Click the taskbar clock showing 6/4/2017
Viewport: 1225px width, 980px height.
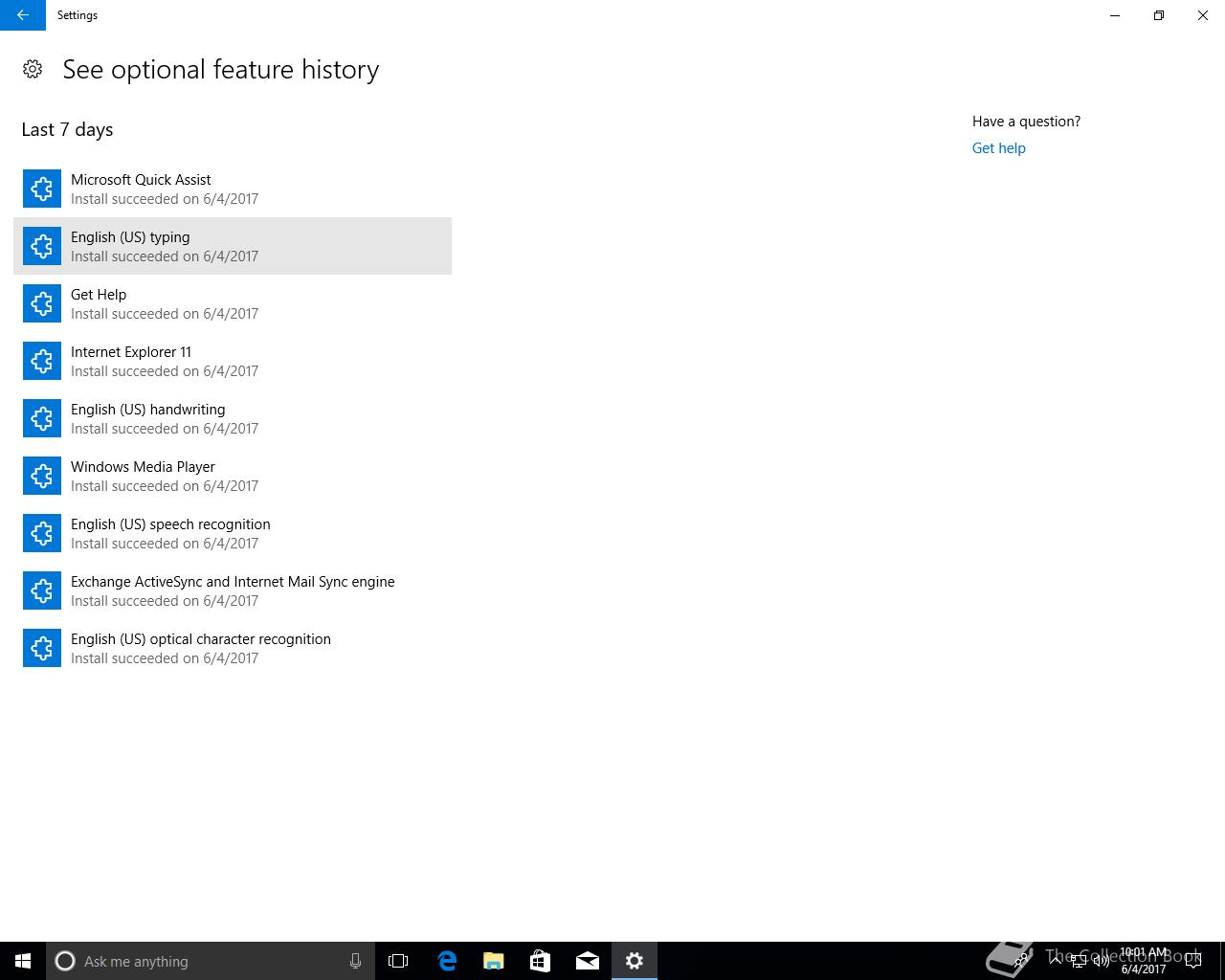pos(1144,961)
